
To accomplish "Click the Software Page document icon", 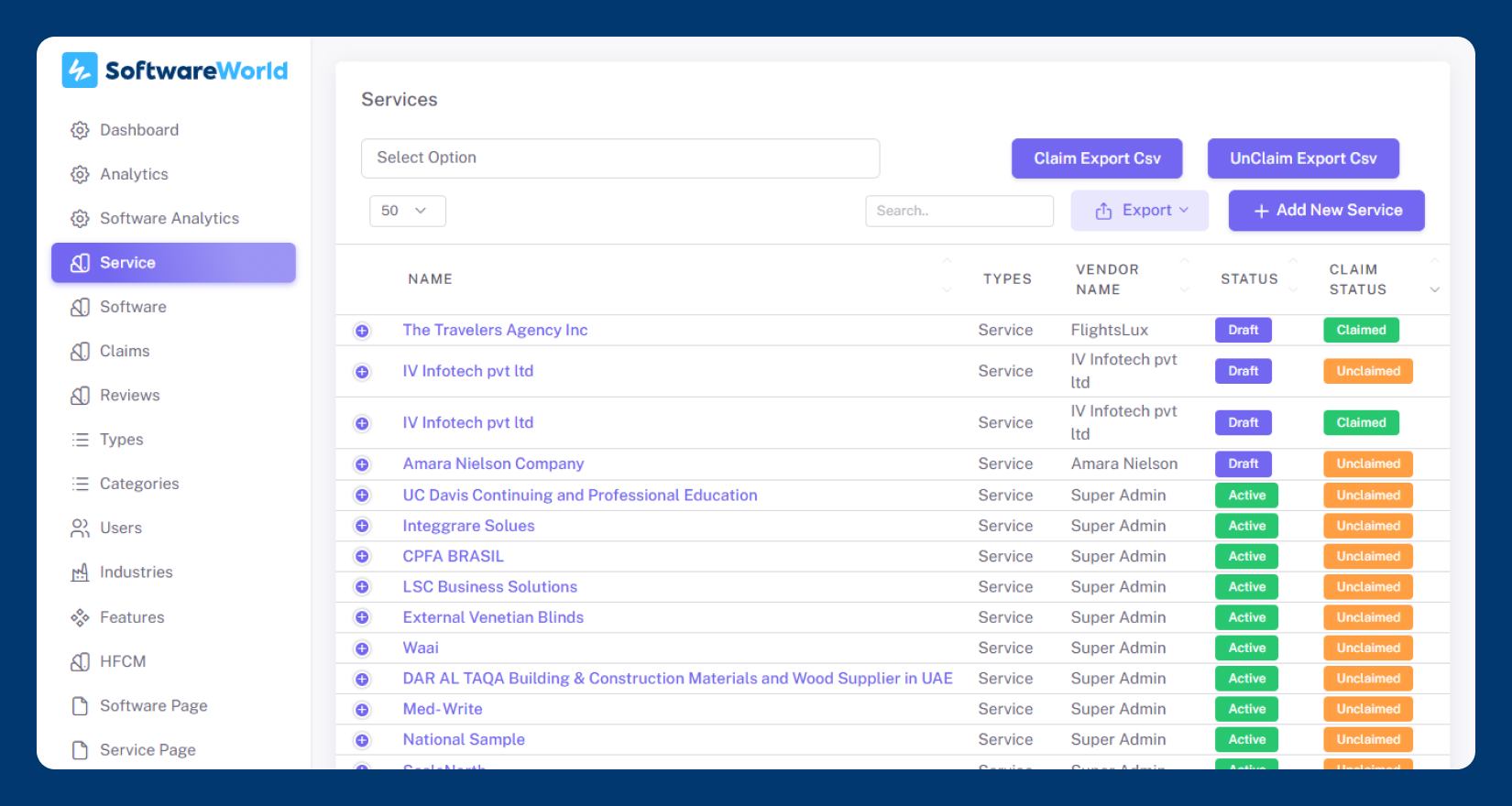I will [81, 705].
